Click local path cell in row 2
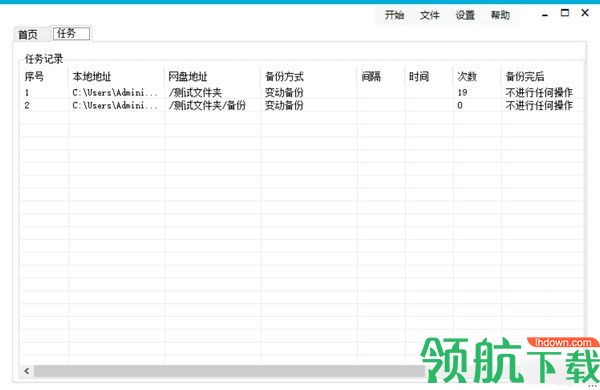The image size is (600, 390). tap(115, 105)
